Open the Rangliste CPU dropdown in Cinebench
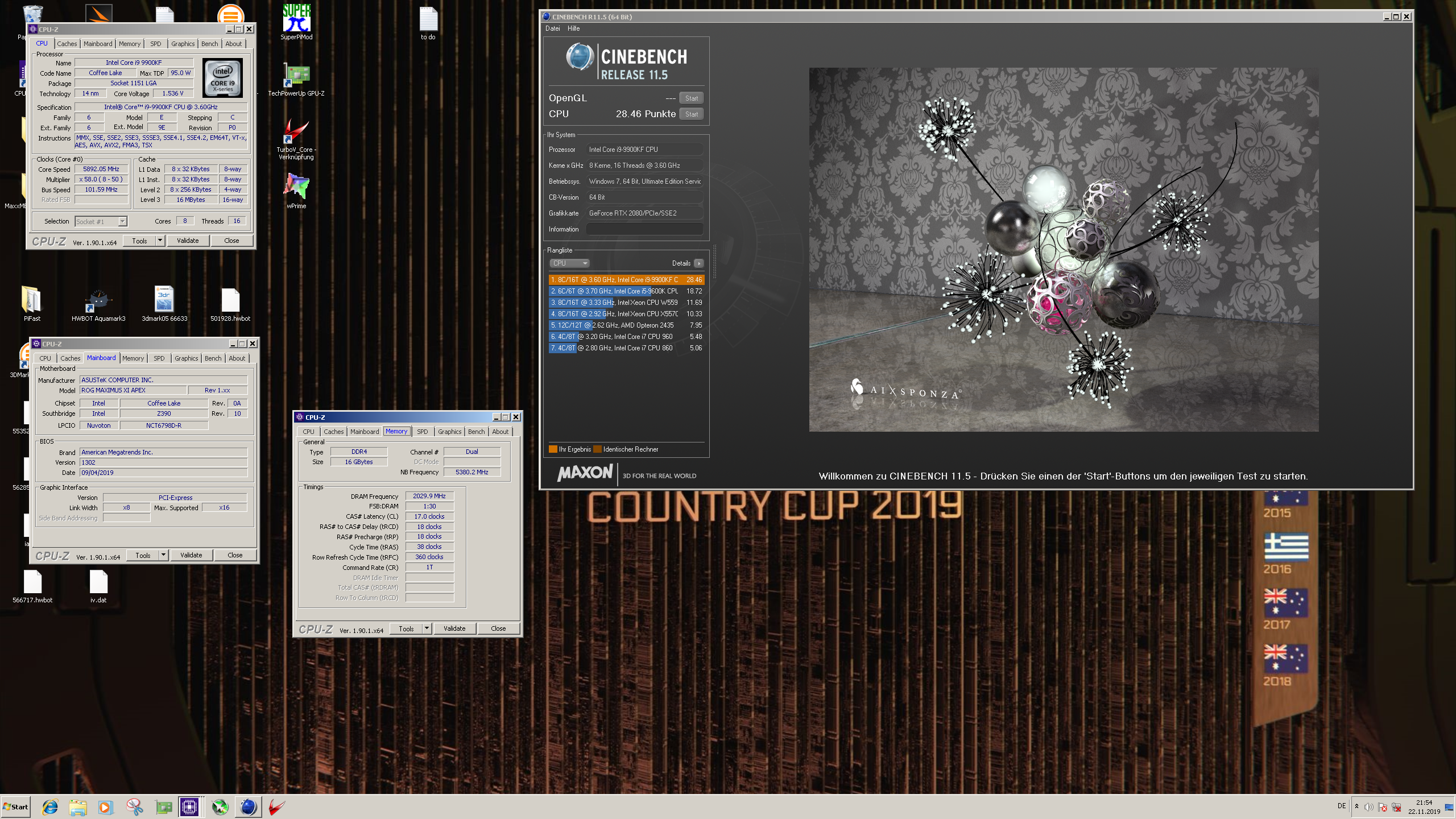 tap(569, 263)
